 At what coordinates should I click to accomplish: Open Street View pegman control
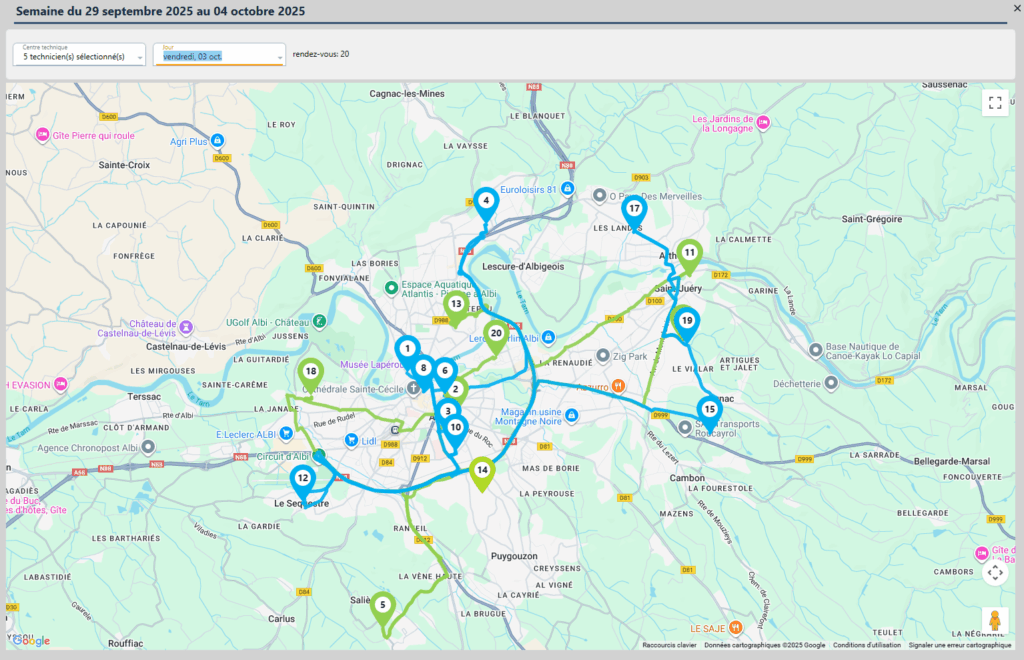click(994, 620)
